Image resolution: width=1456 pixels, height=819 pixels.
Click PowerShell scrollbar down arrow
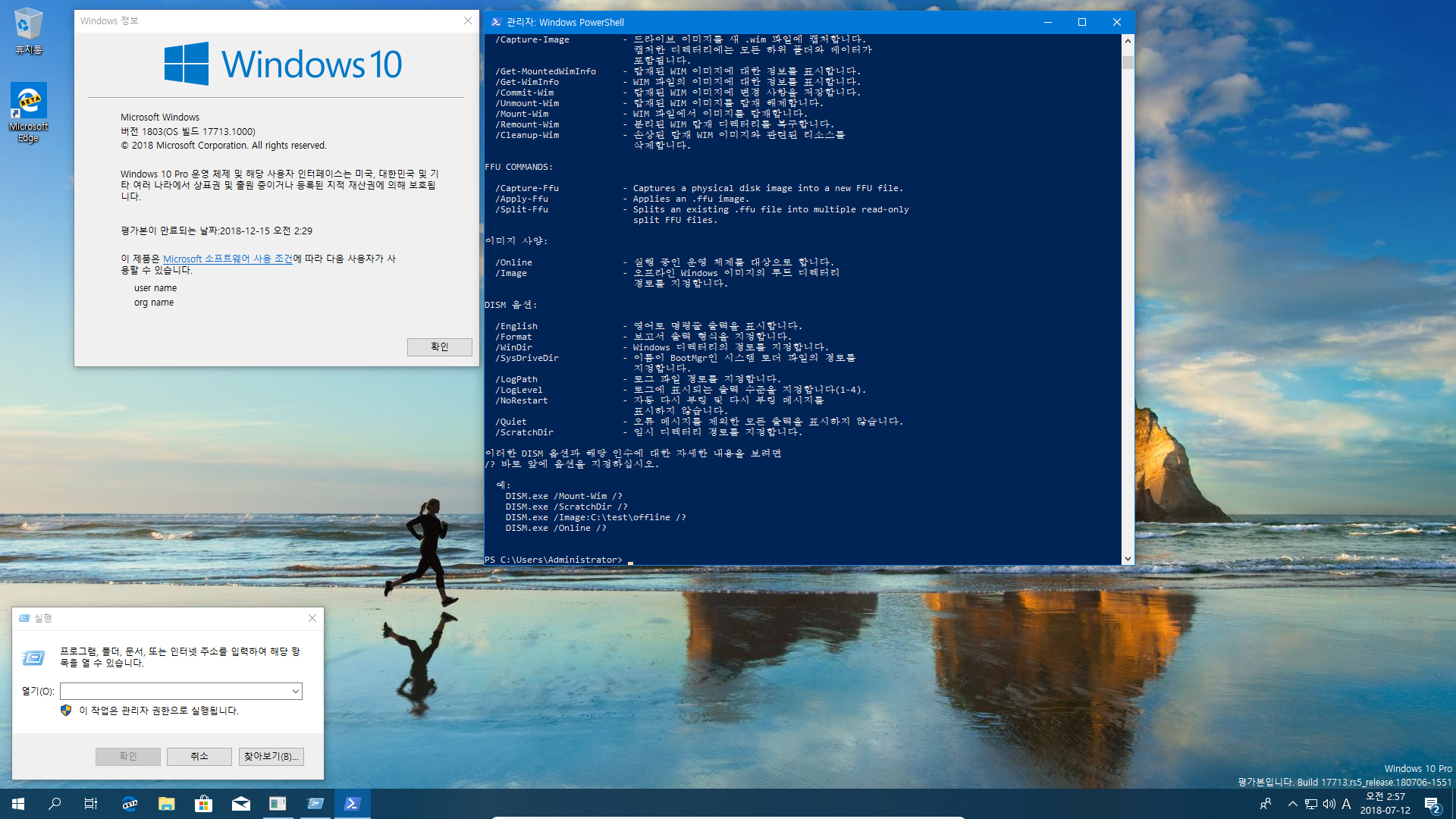pos(1128,558)
